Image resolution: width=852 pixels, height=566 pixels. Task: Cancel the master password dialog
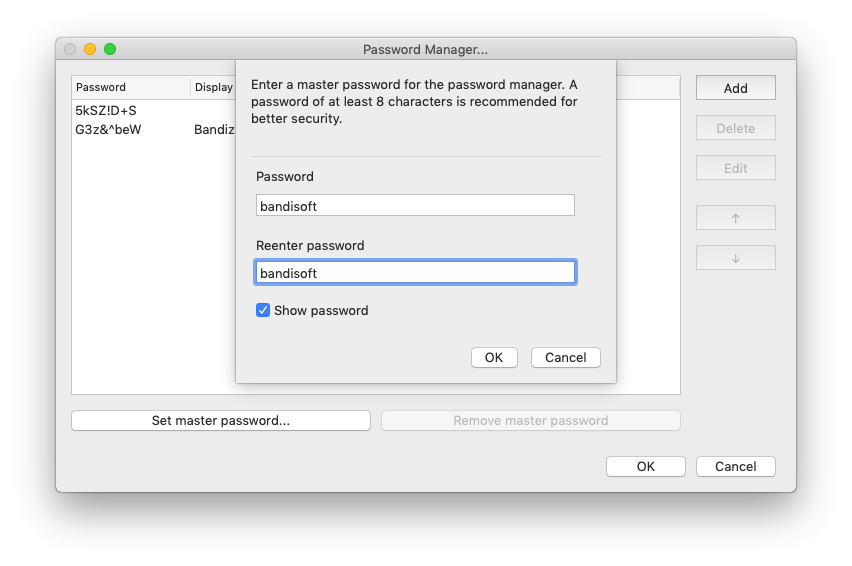565,358
